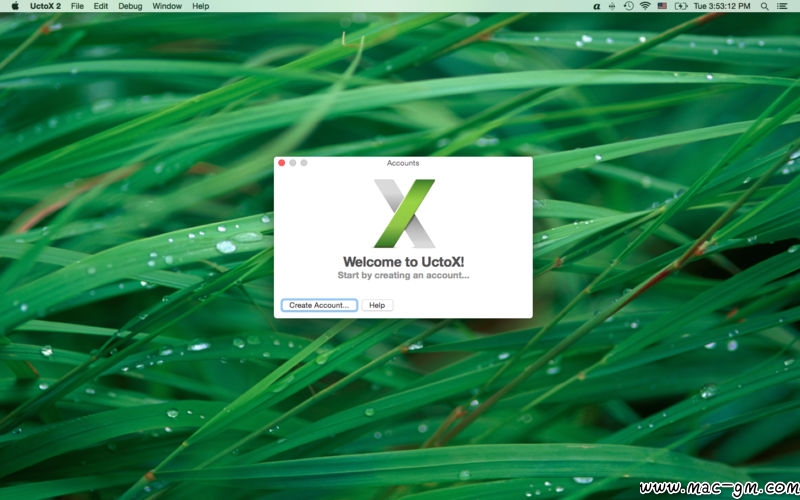
Task: Open the Debug menu
Action: tap(130, 6)
